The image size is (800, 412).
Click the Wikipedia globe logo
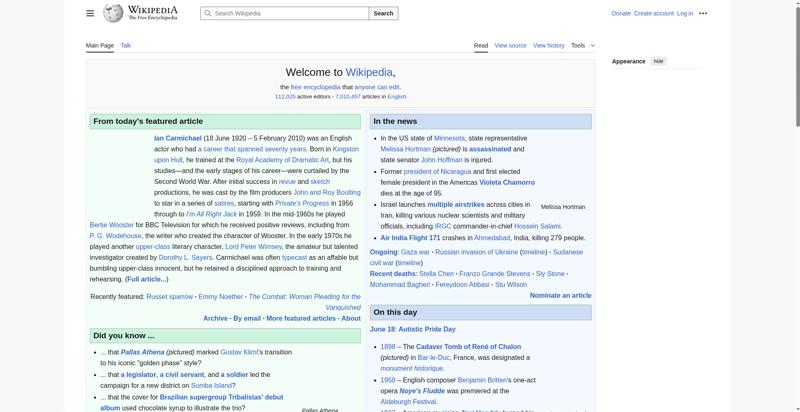click(113, 13)
